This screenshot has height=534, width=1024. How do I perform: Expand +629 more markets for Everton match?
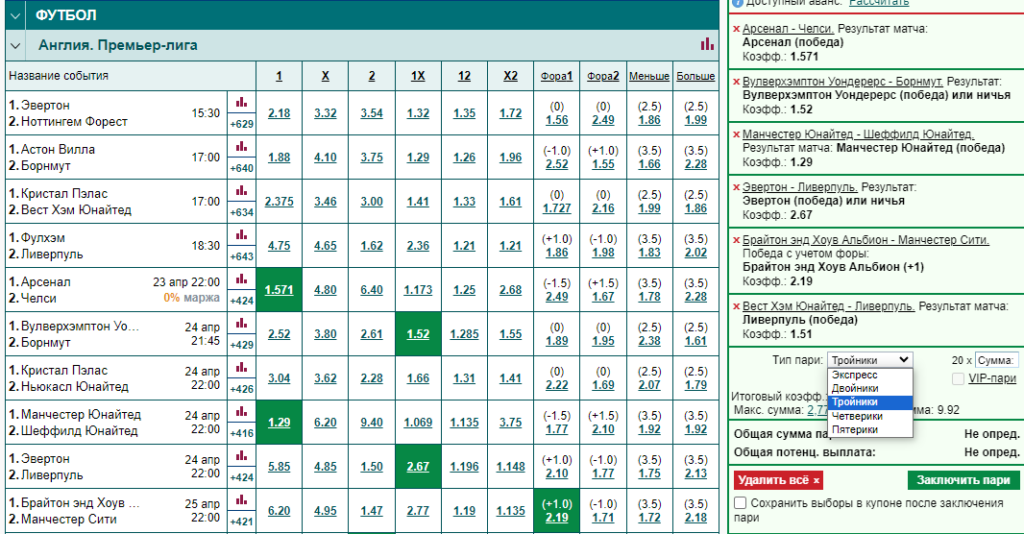pos(242,124)
